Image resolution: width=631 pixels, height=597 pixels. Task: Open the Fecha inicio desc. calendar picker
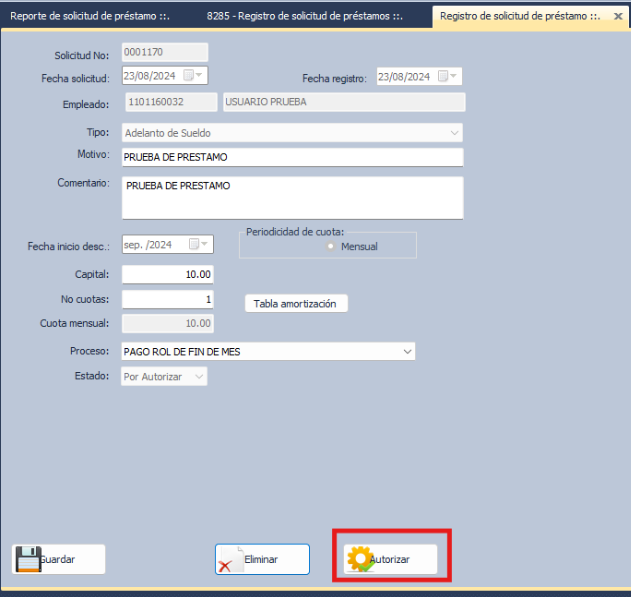click(203, 244)
